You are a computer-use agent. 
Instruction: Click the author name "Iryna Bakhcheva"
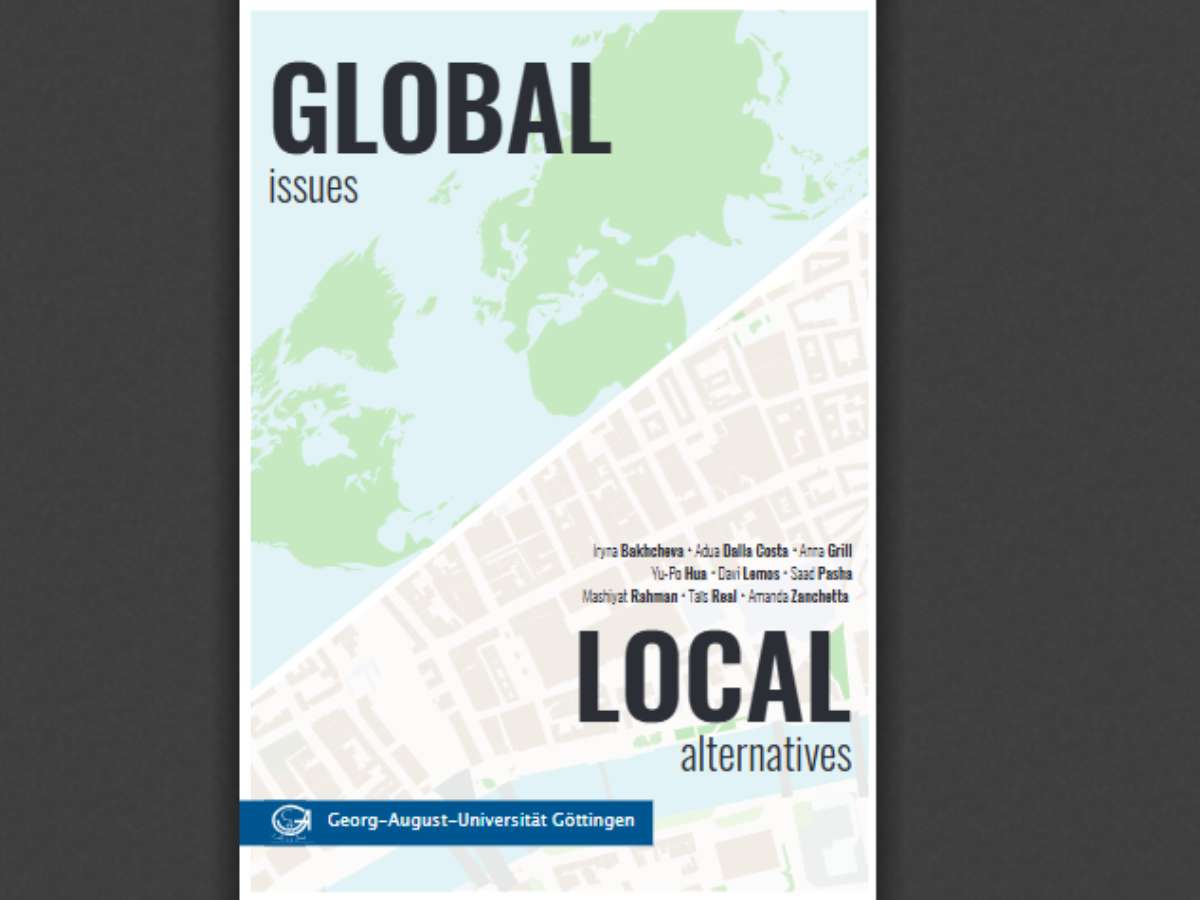[638, 551]
